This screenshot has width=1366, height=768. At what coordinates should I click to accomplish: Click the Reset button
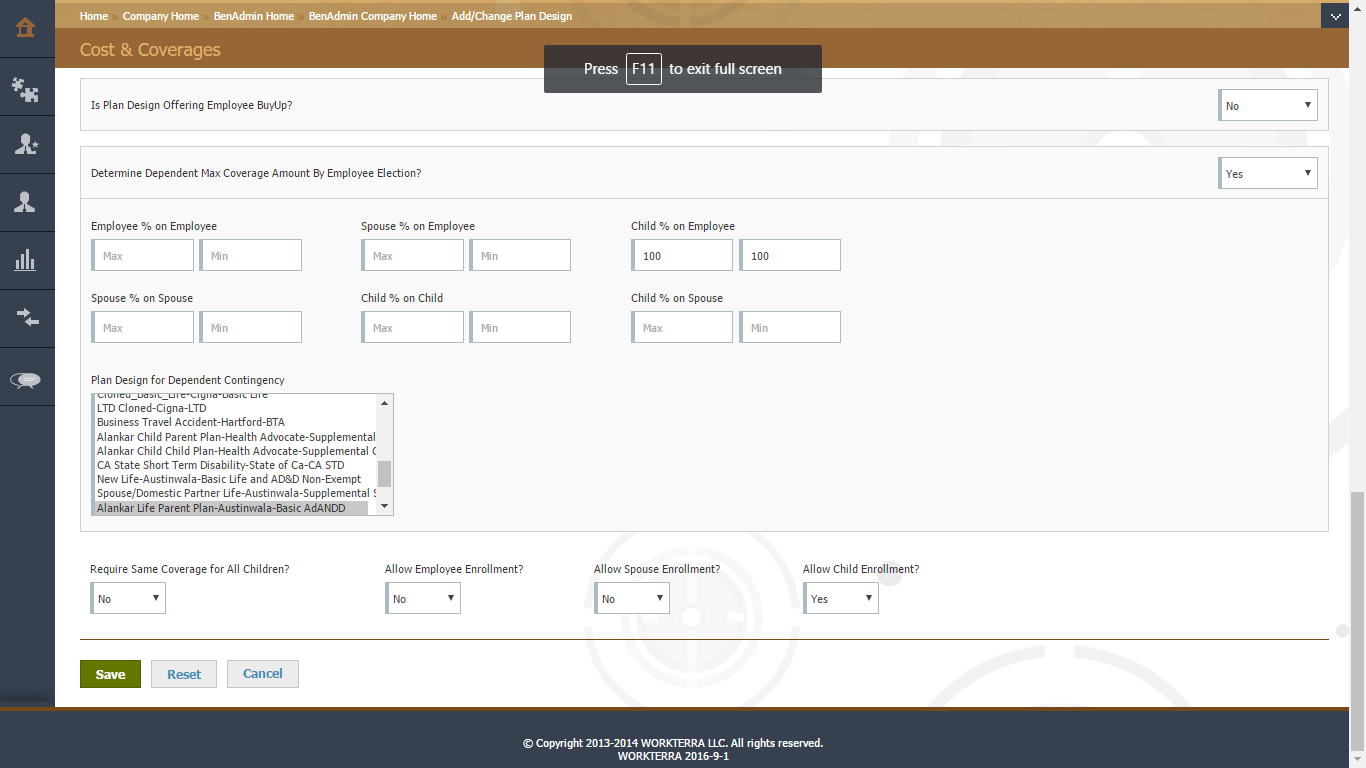click(184, 674)
